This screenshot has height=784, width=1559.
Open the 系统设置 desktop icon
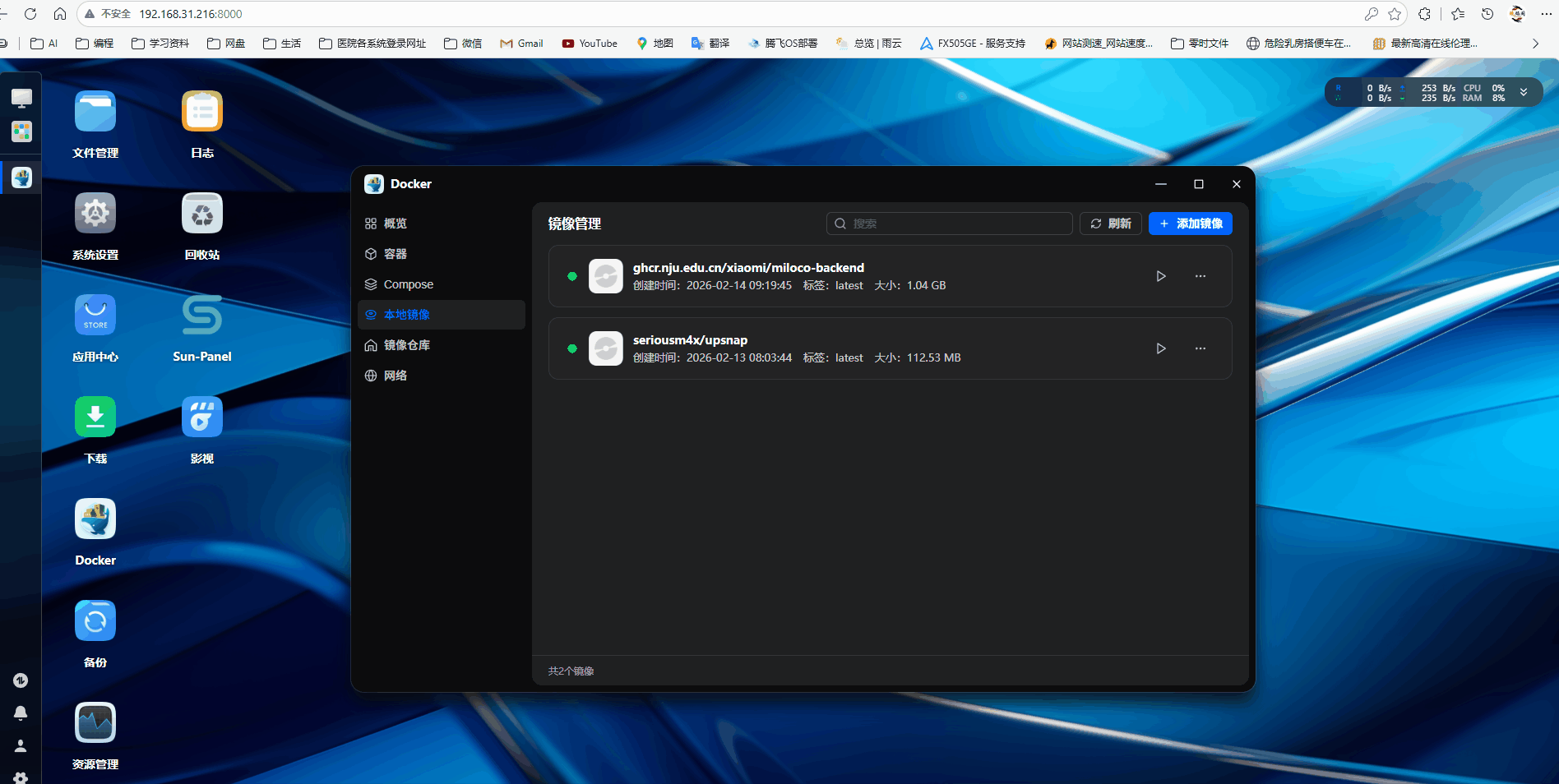pyautogui.click(x=95, y=214)
